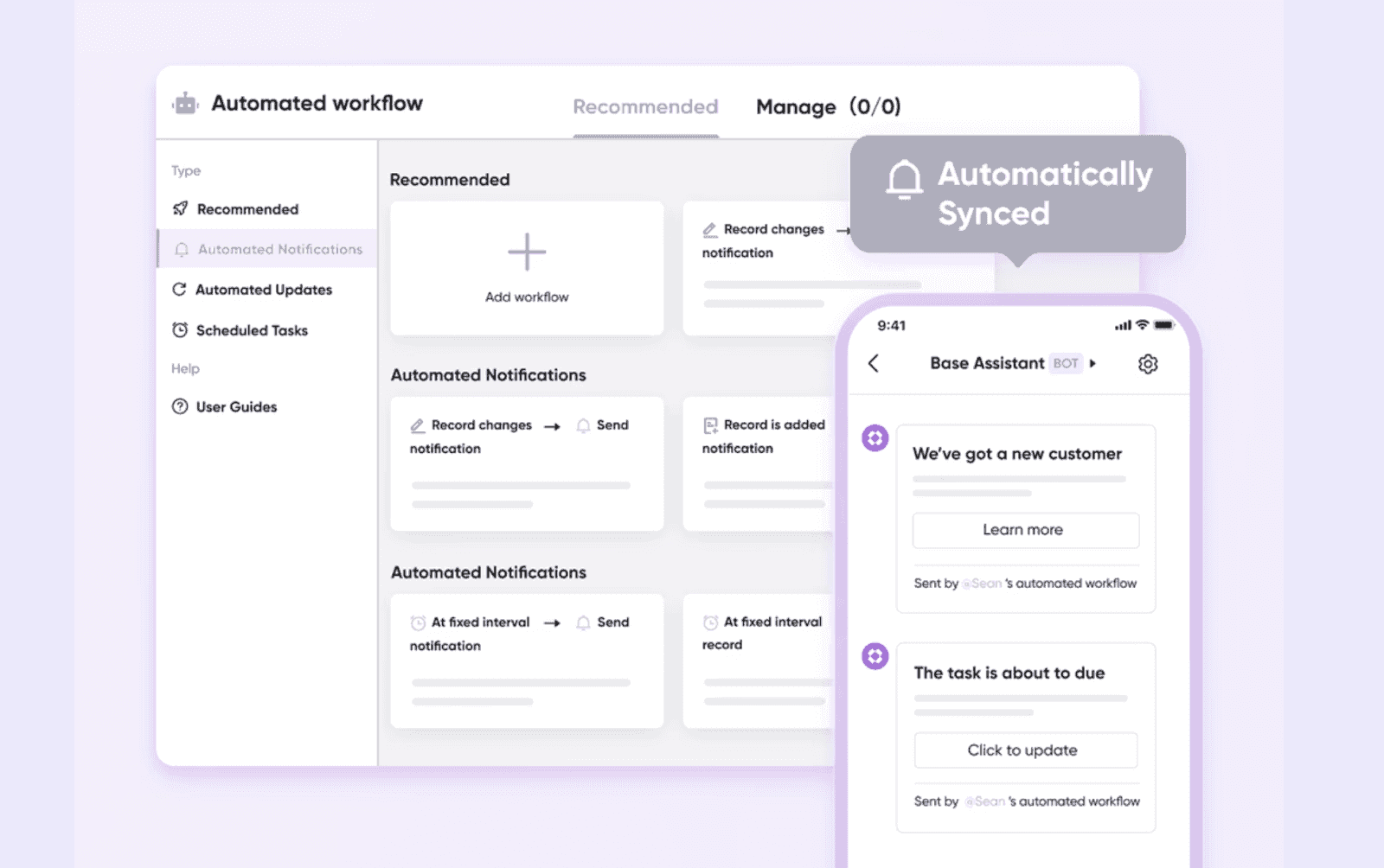Screen dimensions: 1384x868
Task: Click the question mark icon beside User Guides
Action: click(180, 406)
